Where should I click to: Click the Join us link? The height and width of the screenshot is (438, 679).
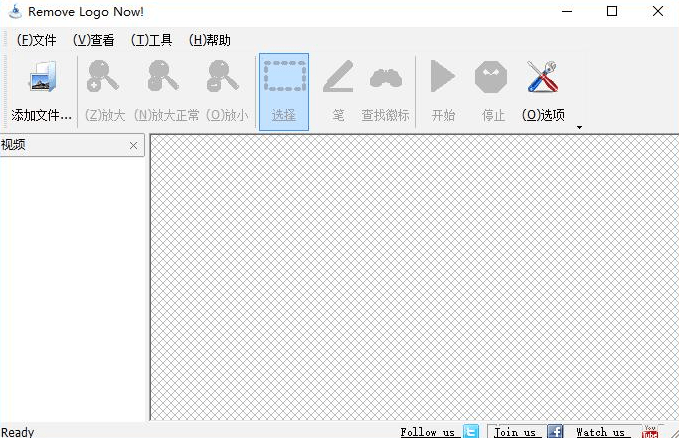[515, 432]
